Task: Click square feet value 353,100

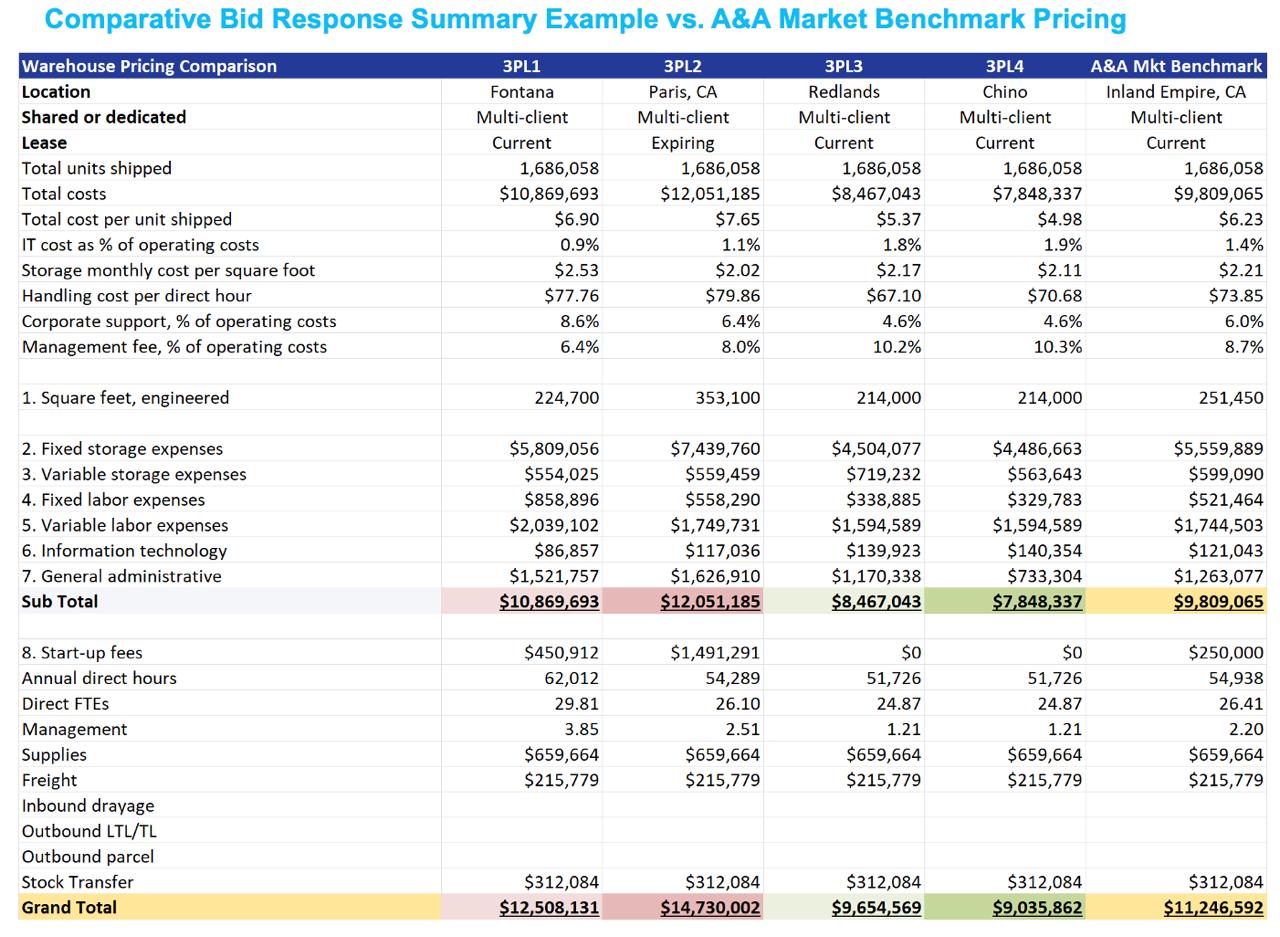Action: [x=728, y=398]
